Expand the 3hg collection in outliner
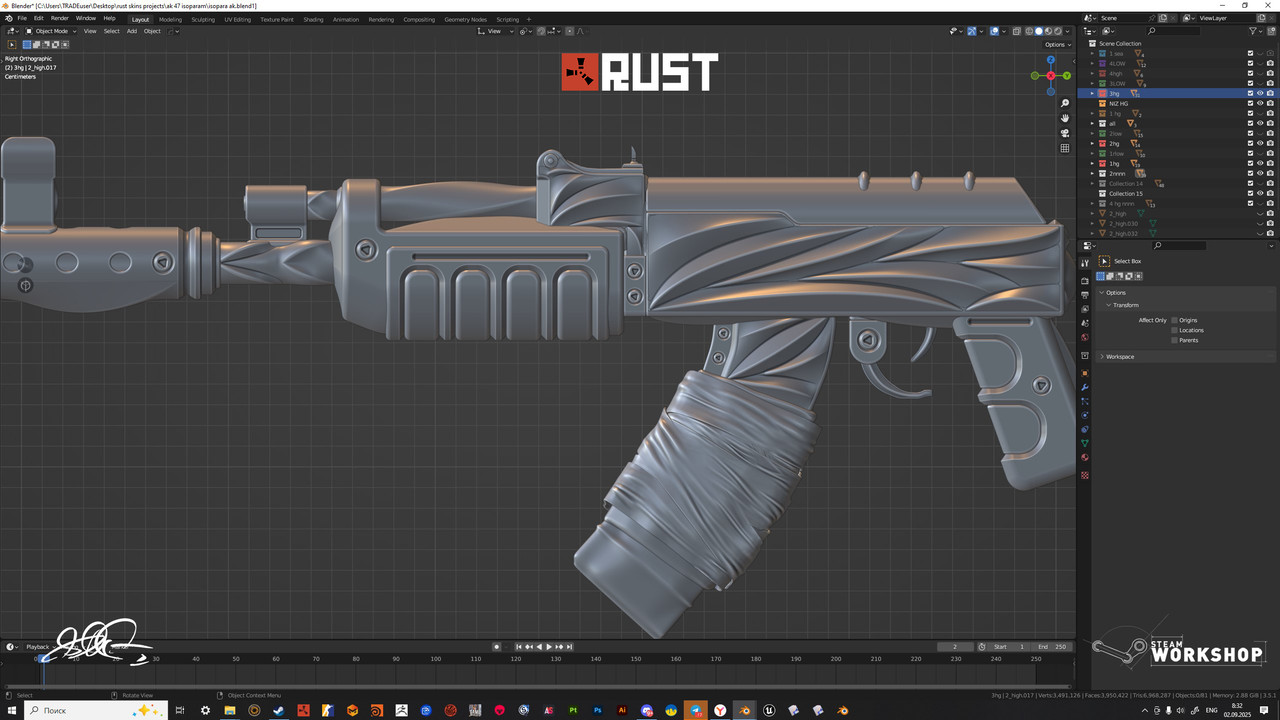The width and height of the screenshot is (1280, 720). click(1092, 93)
